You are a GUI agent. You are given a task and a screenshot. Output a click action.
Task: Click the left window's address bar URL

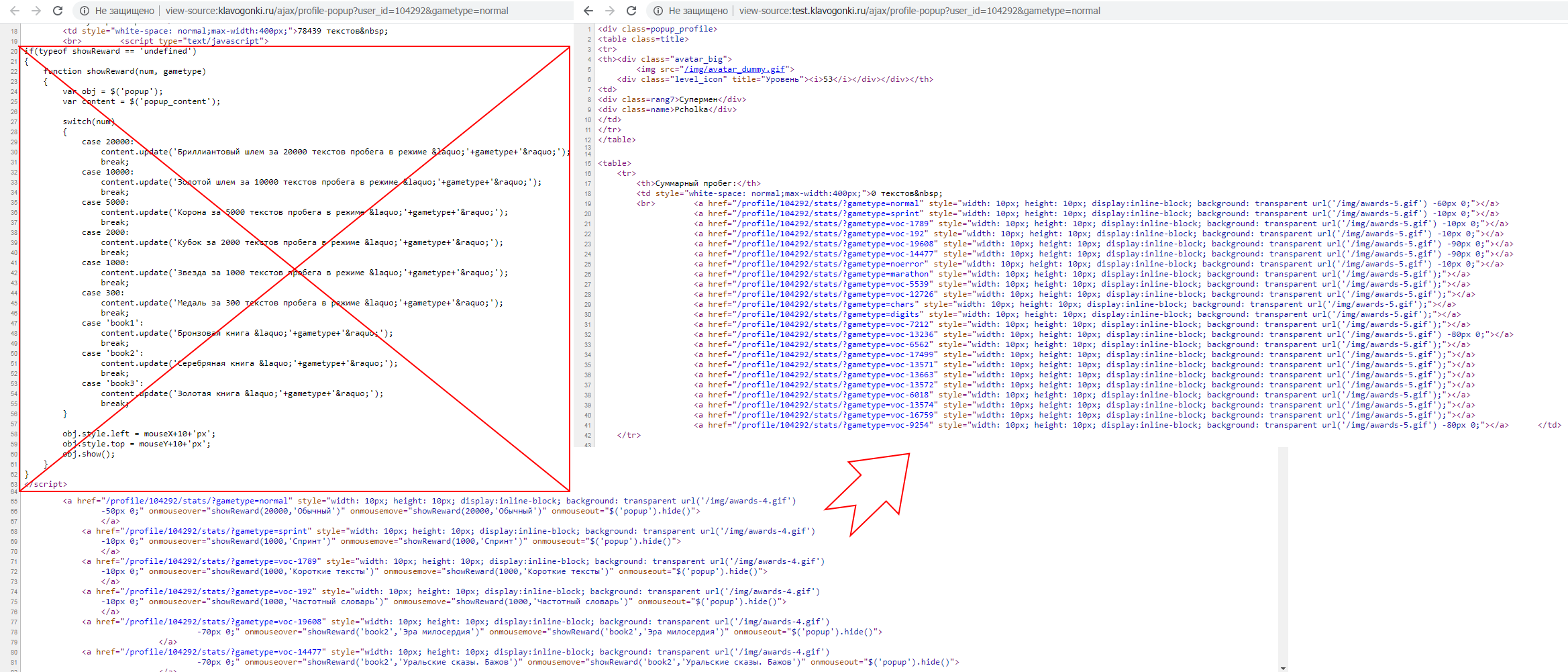pos(337,11)
